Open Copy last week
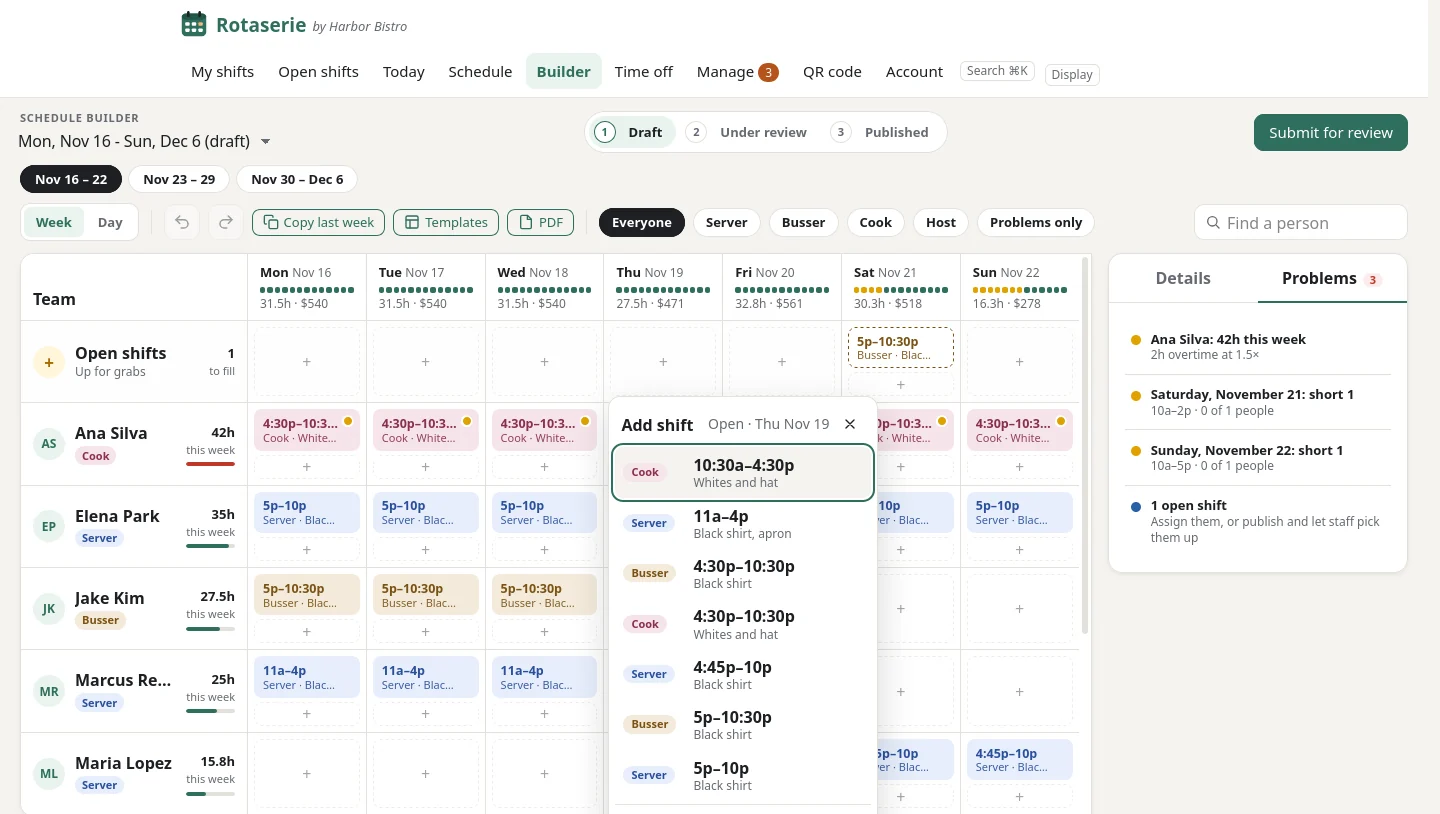This screenshot has width=1440, height=814. 318,222
